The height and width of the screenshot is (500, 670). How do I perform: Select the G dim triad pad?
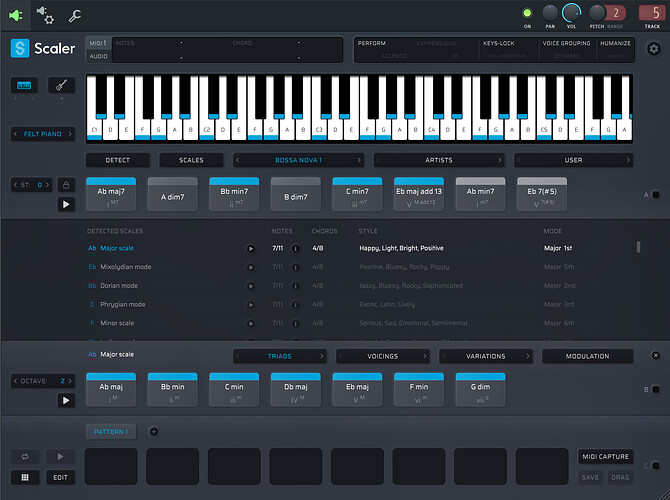[x=480, y=390]
